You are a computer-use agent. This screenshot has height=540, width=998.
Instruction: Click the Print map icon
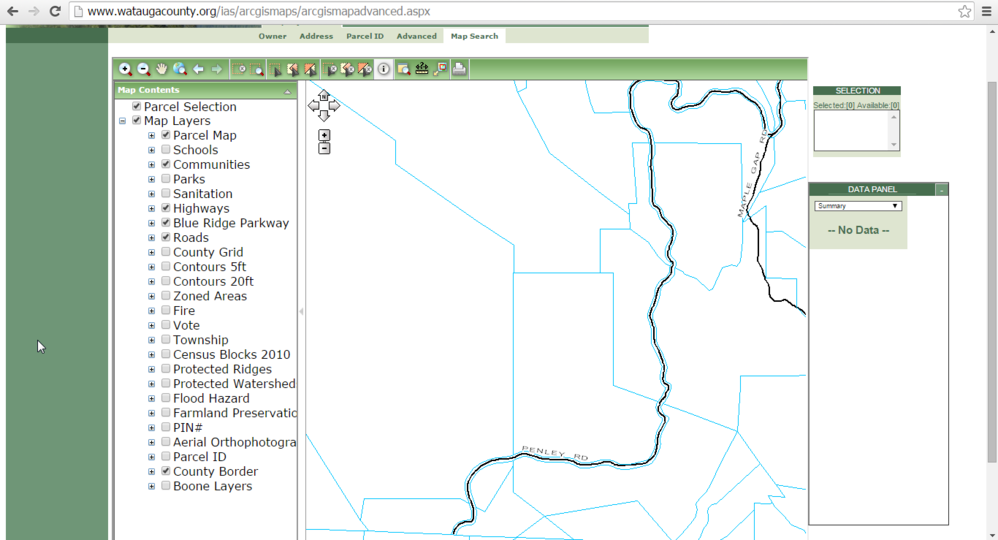coord(459,69)
